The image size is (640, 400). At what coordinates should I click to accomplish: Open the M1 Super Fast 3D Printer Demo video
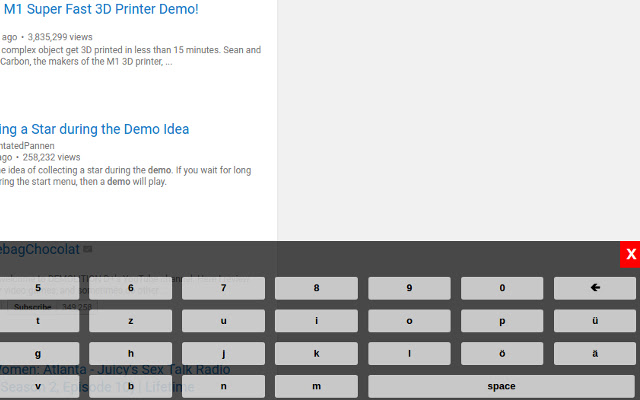point(101,9)
